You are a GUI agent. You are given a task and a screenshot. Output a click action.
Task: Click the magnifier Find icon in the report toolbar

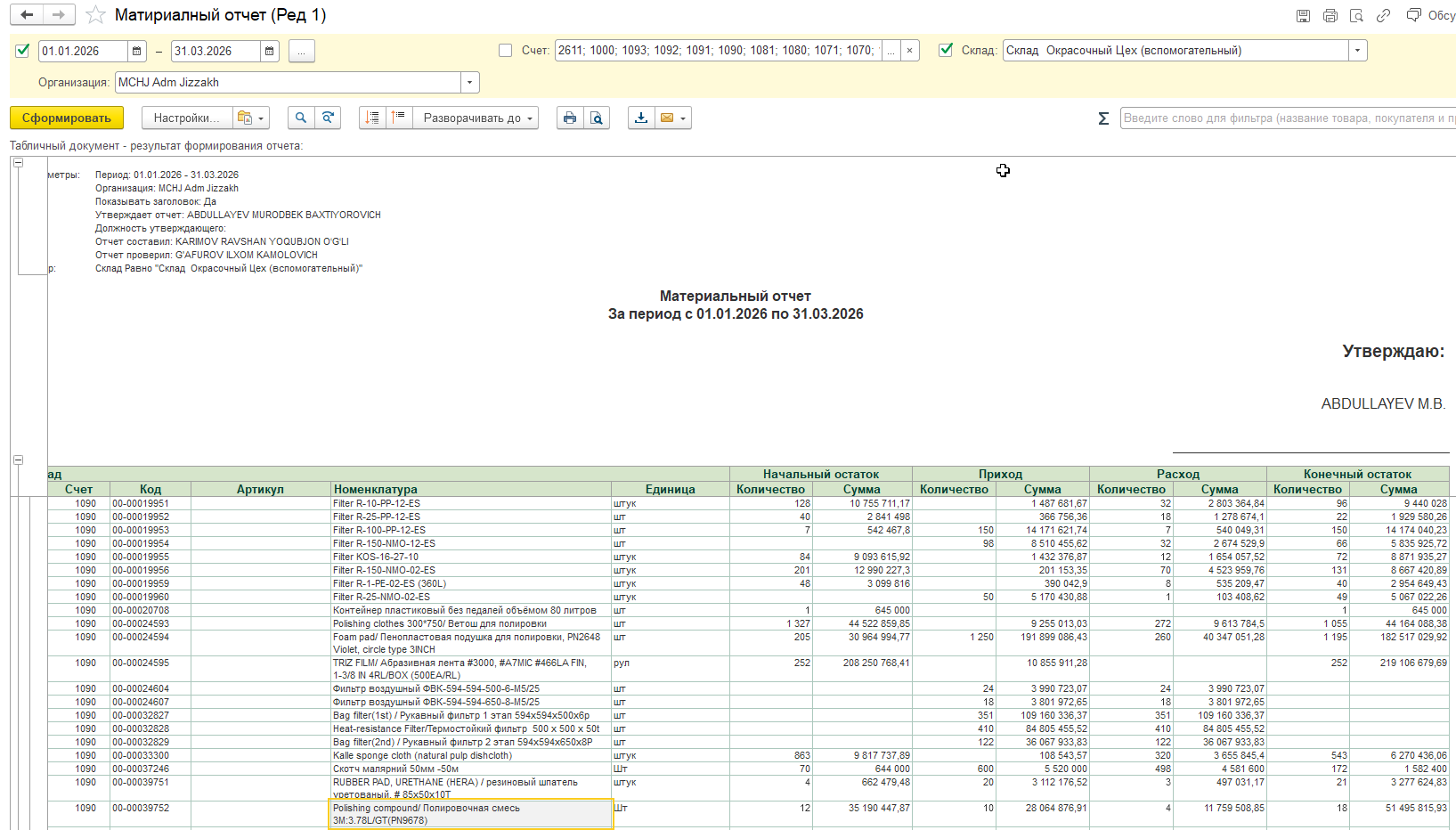click(301, 118)
